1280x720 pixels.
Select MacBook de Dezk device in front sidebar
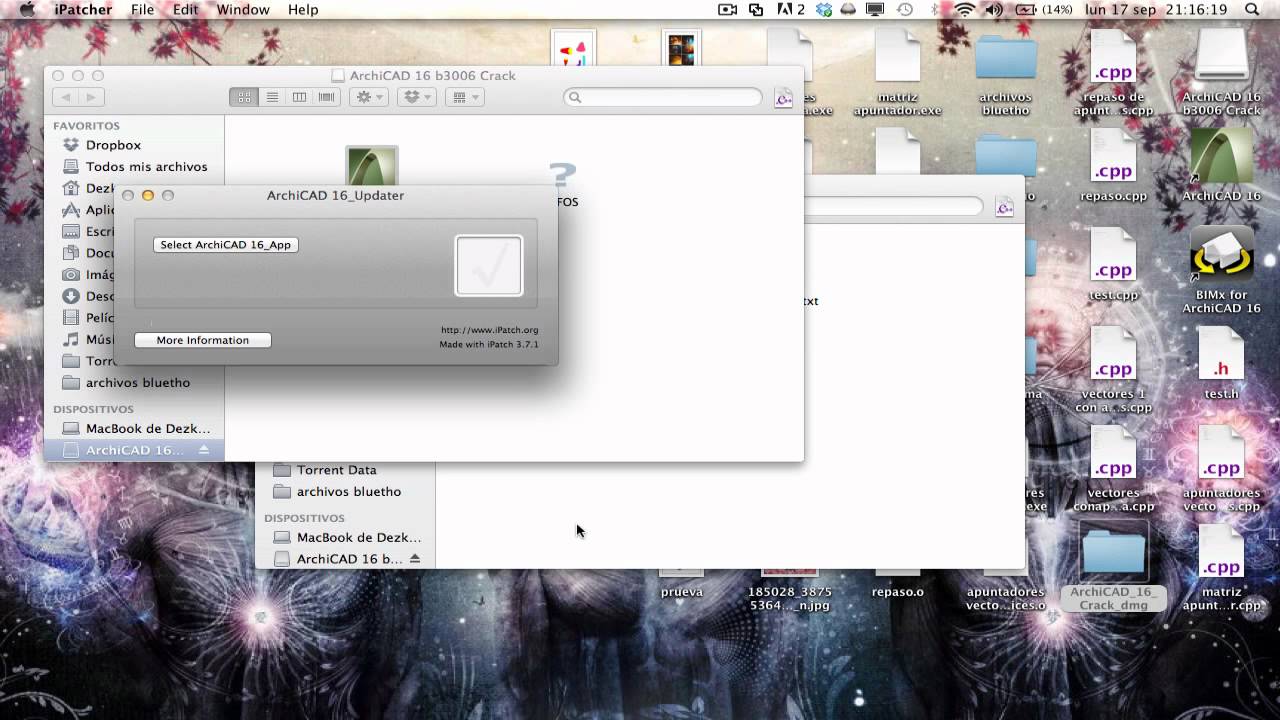(x=148, y=428)
